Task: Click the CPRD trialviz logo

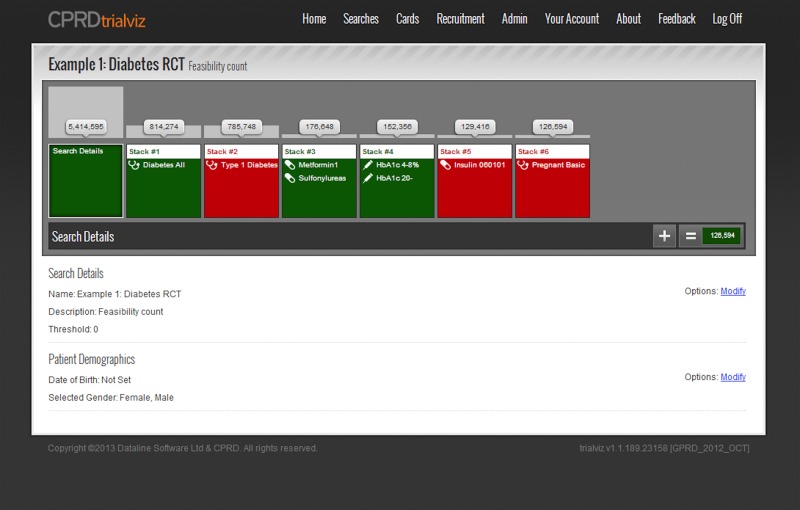Action: [98, 18]
